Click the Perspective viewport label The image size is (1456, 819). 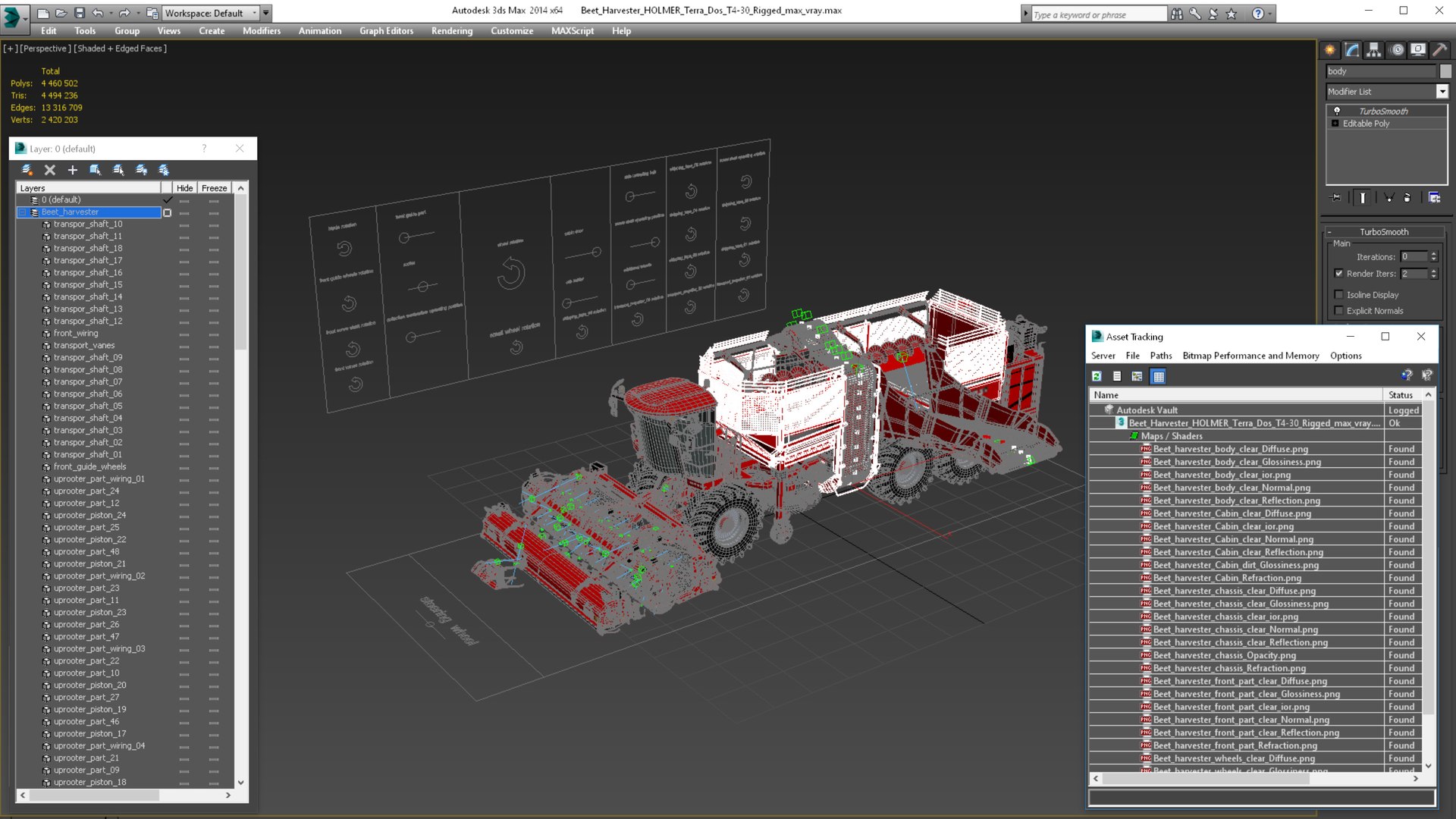tap(45, 49)
